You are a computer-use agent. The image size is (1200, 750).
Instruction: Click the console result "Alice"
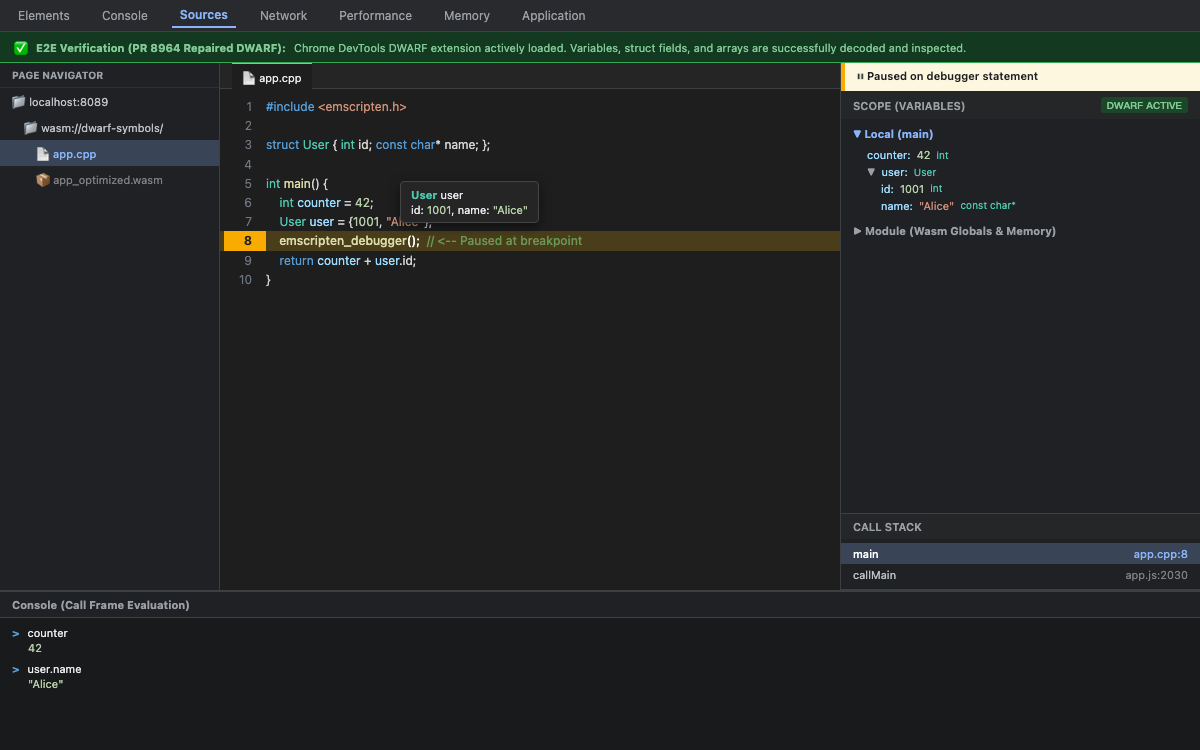[45, 684]
